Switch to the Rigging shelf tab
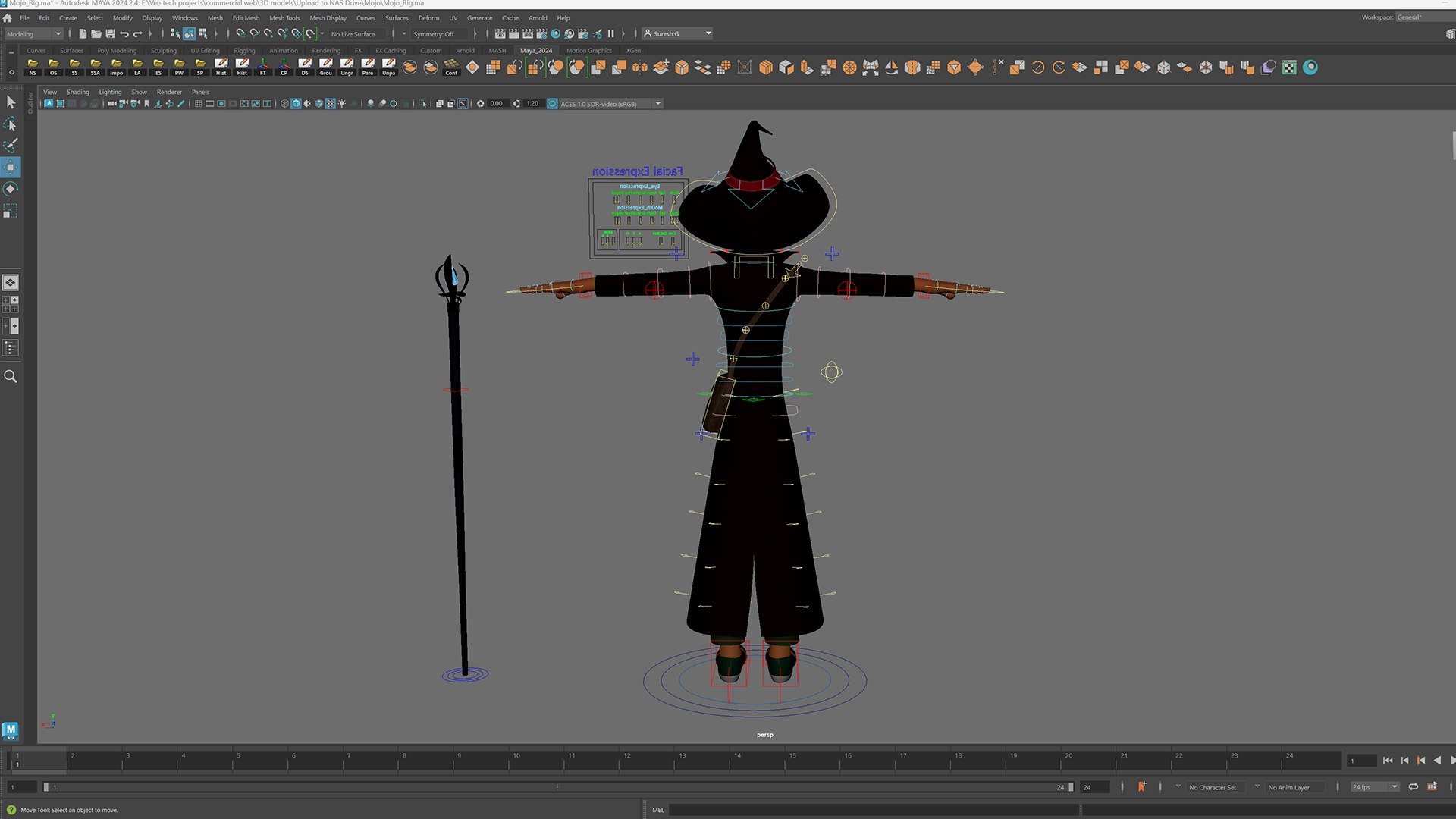Viewport: 1456px width, 819px height. 244,51
